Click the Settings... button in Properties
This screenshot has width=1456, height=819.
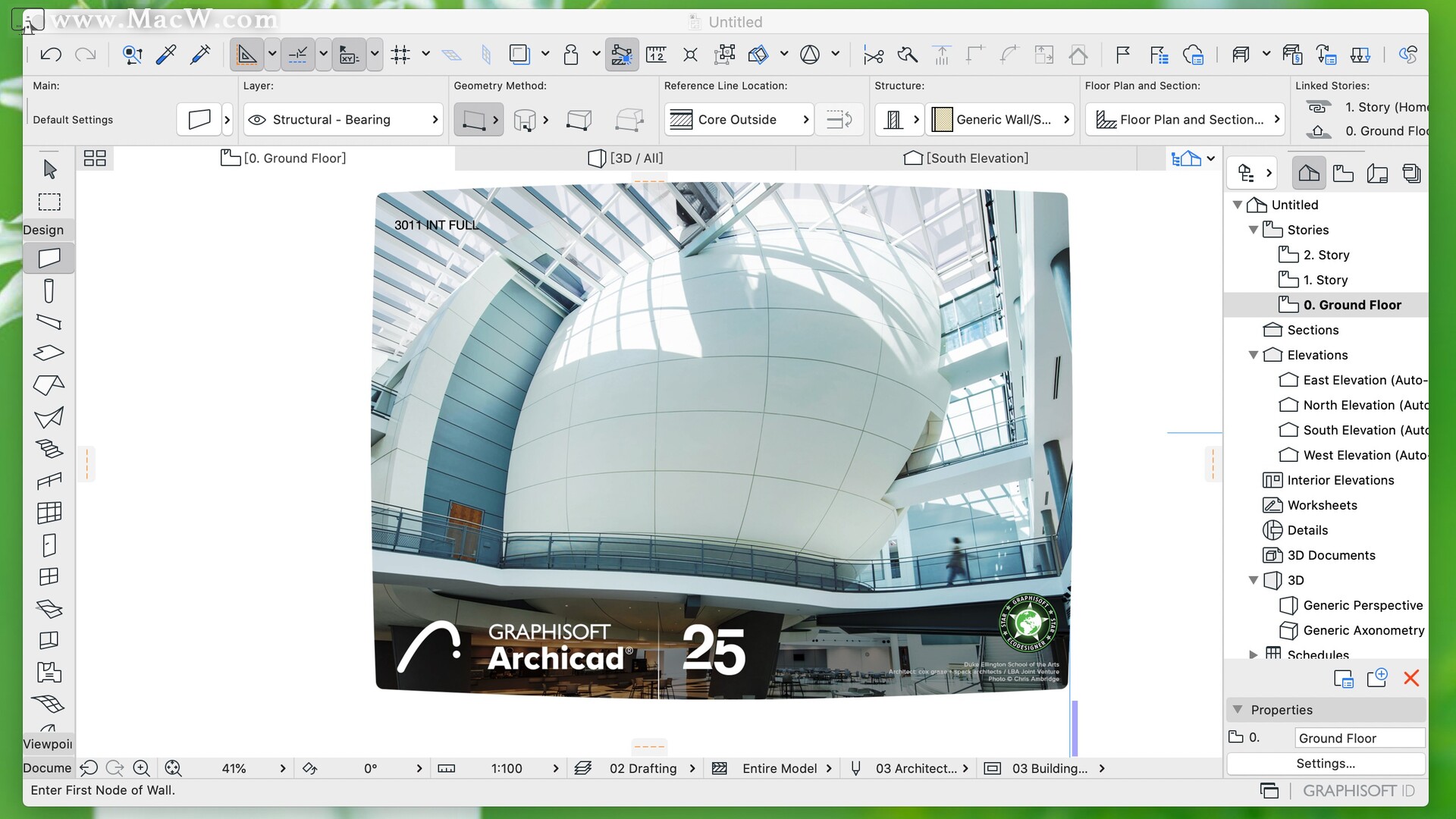click(x=1326, y=764)
